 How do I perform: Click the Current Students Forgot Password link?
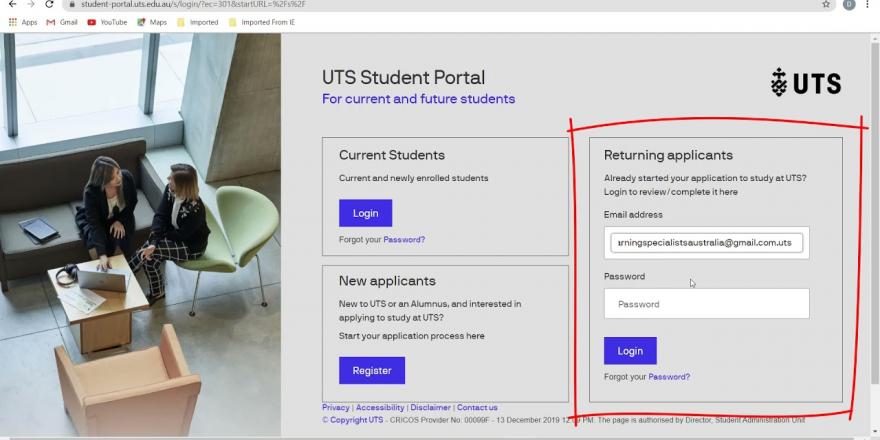(404, 240)
